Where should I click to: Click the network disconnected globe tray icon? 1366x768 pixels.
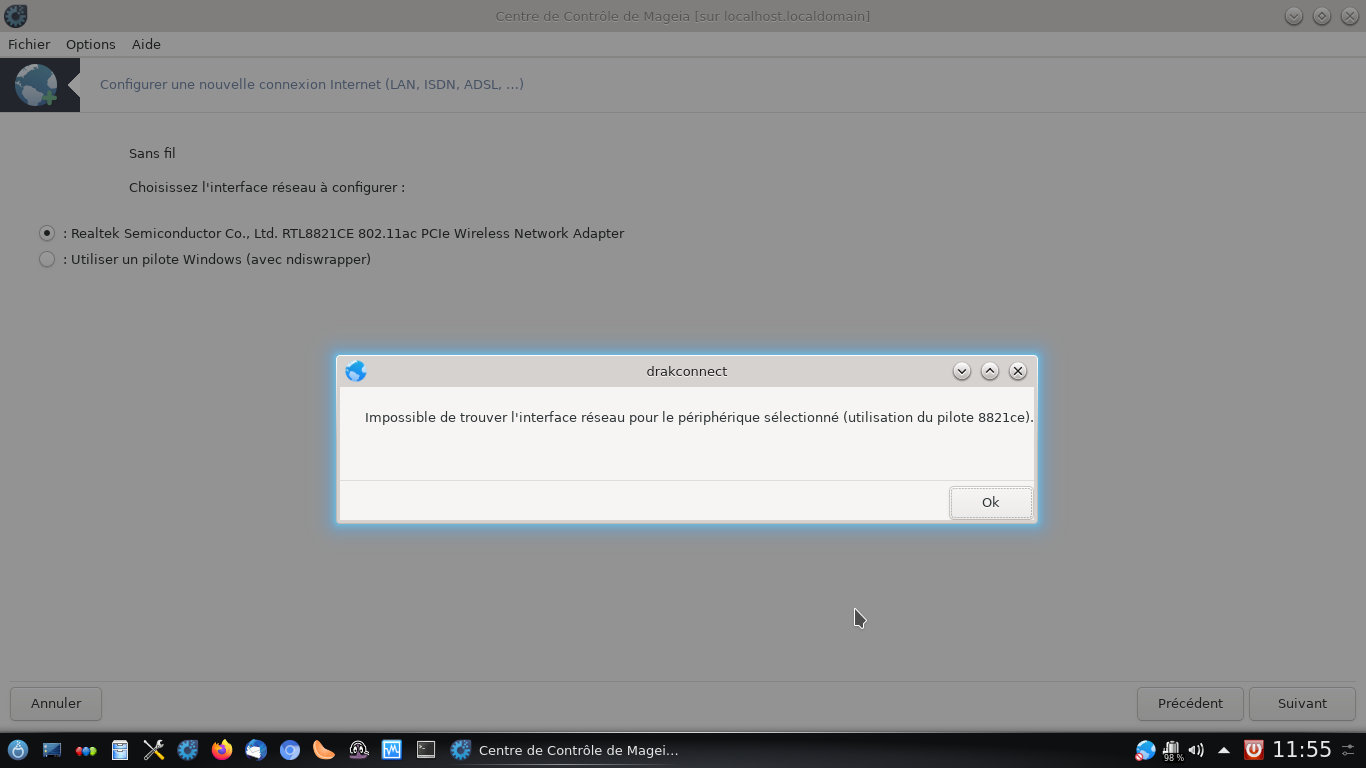tap(1146, 750)
